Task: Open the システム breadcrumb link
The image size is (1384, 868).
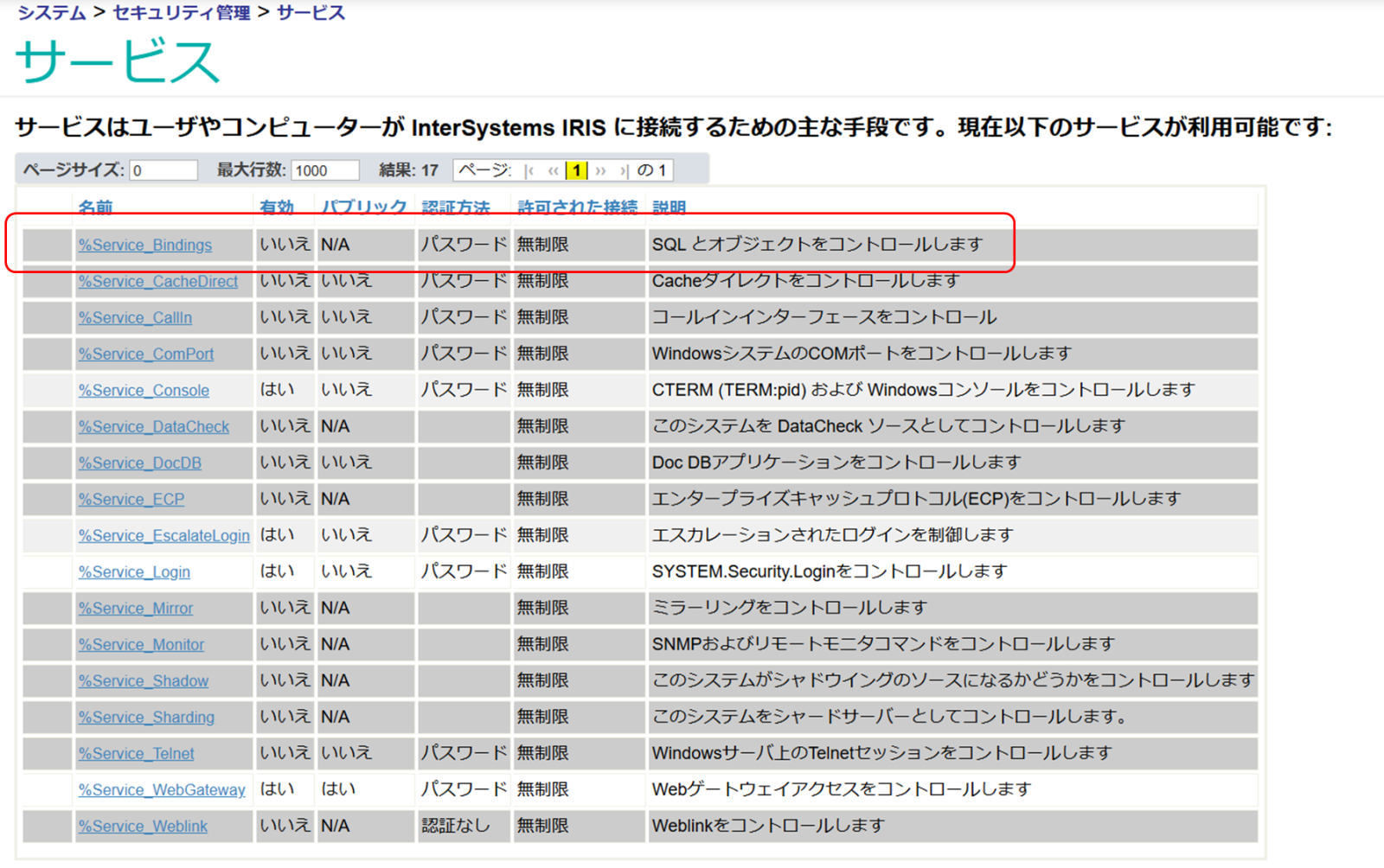Action: point(52,13)
